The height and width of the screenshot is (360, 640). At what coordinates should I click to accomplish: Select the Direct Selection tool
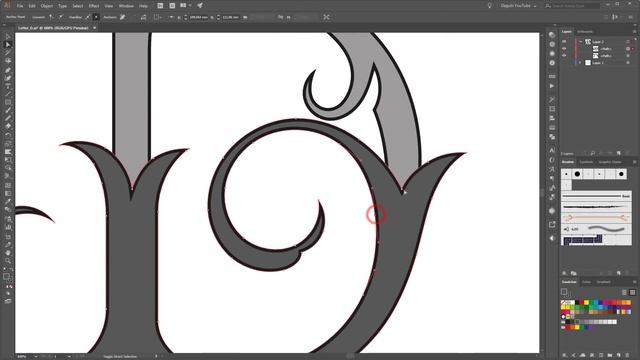coord(8,44)
